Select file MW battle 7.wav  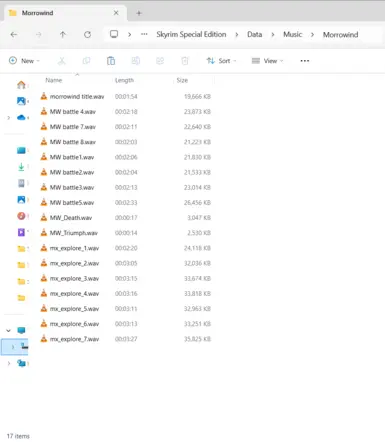pos(73,127)
